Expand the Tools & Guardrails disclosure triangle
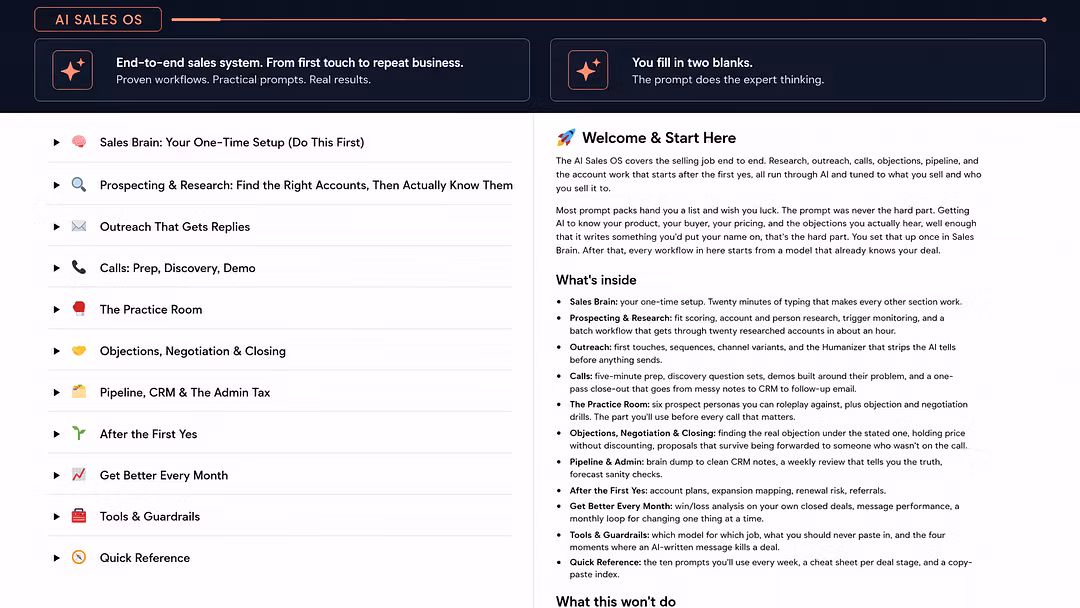The height and width of the screenshot is (608, 1080). click(56, 516)
